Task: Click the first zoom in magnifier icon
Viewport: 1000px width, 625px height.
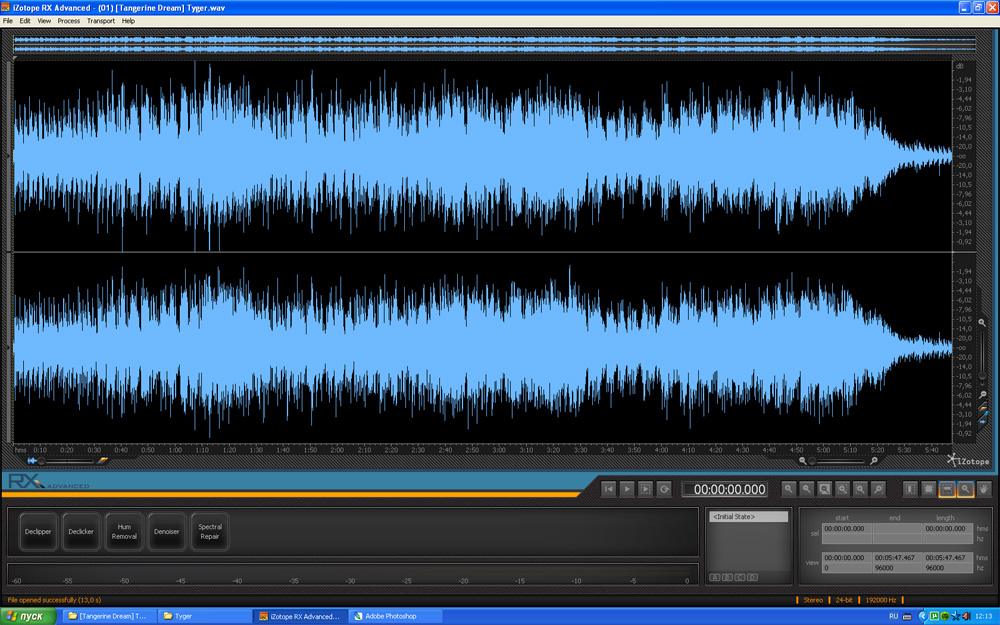Action: click(789, 489)
